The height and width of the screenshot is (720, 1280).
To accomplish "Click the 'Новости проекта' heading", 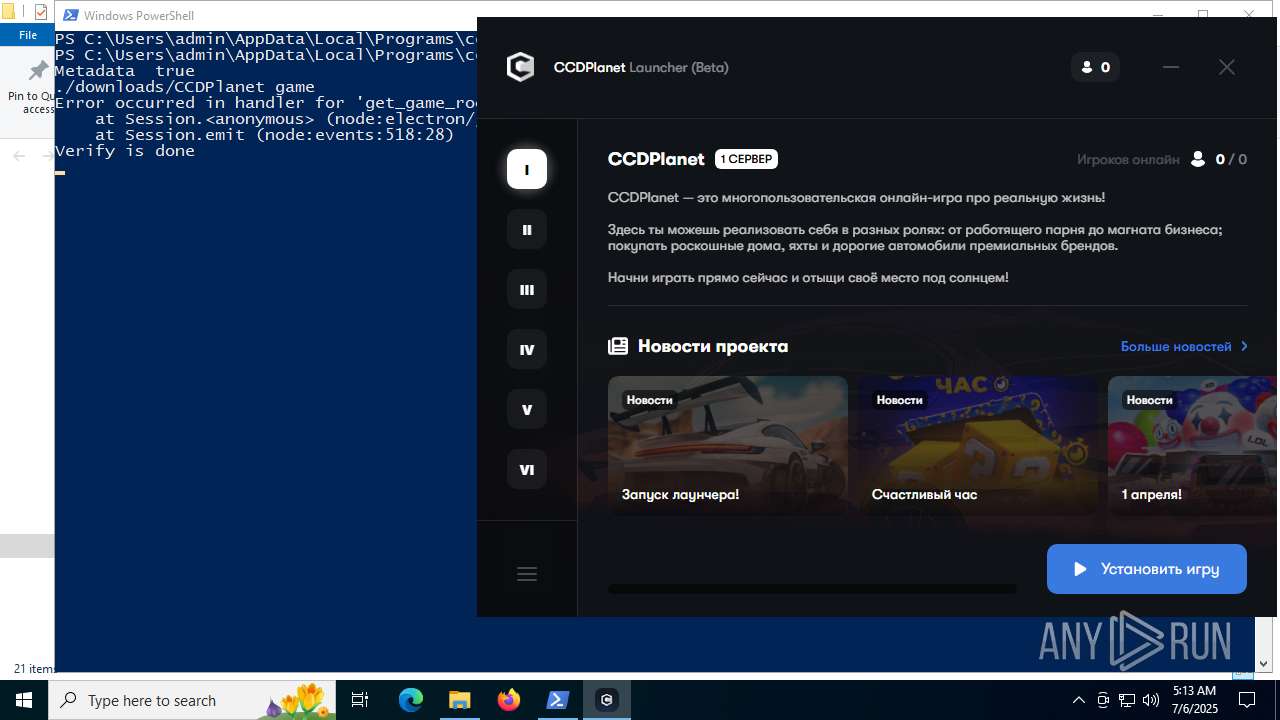I will [713, 346].
